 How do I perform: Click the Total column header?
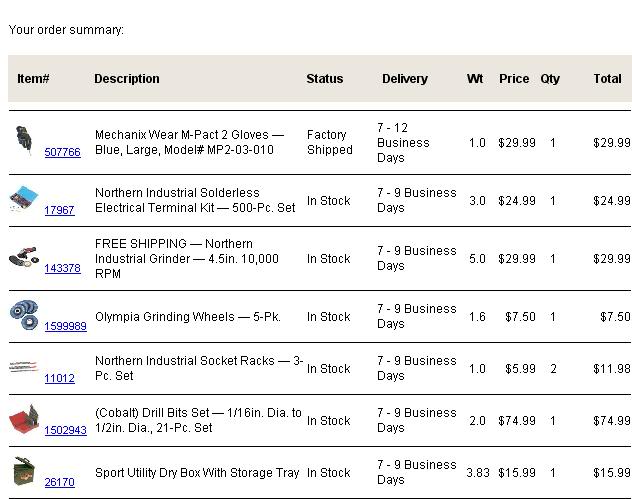(607, 79)
